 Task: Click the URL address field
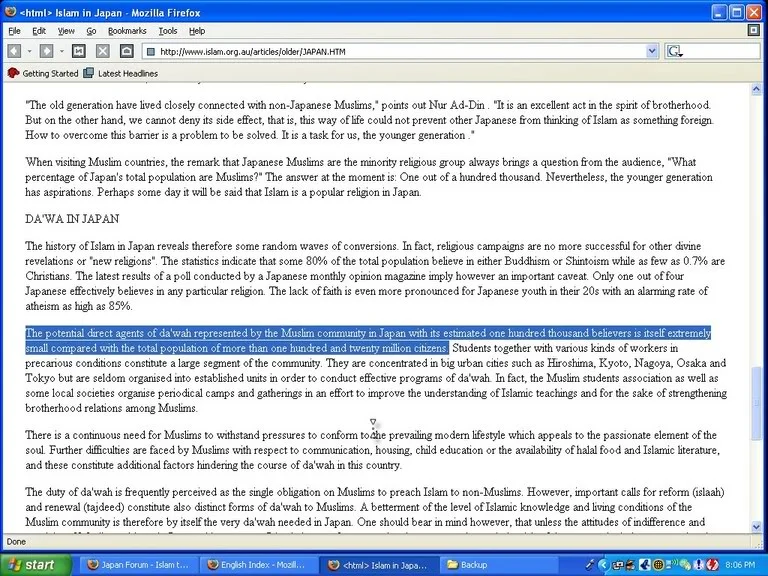tap(402, 51)
